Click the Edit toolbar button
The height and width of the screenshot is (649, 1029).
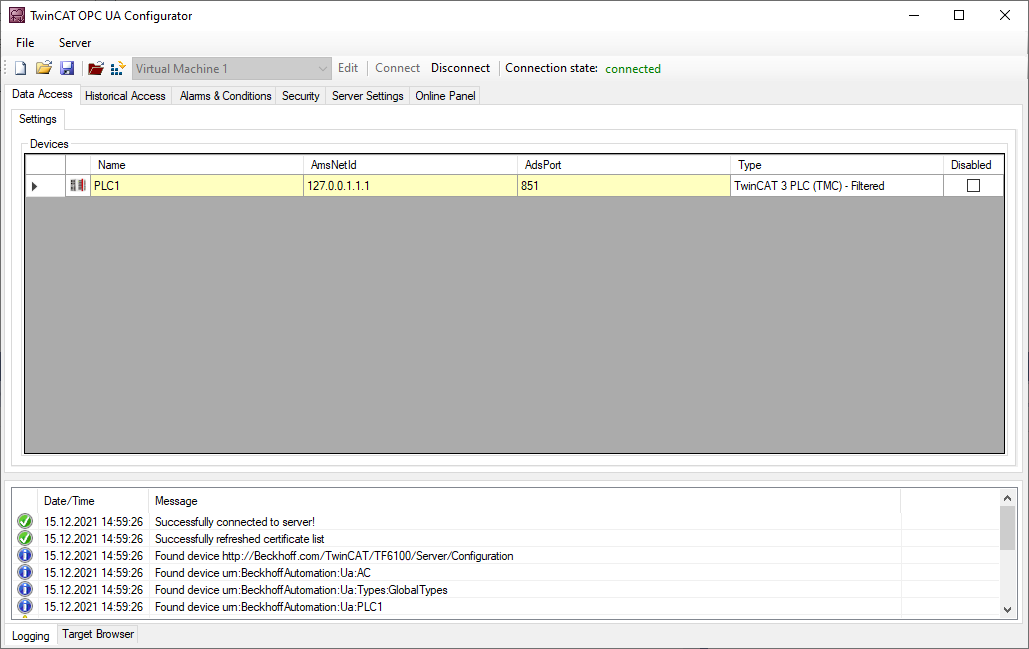[x=348, y=68]
